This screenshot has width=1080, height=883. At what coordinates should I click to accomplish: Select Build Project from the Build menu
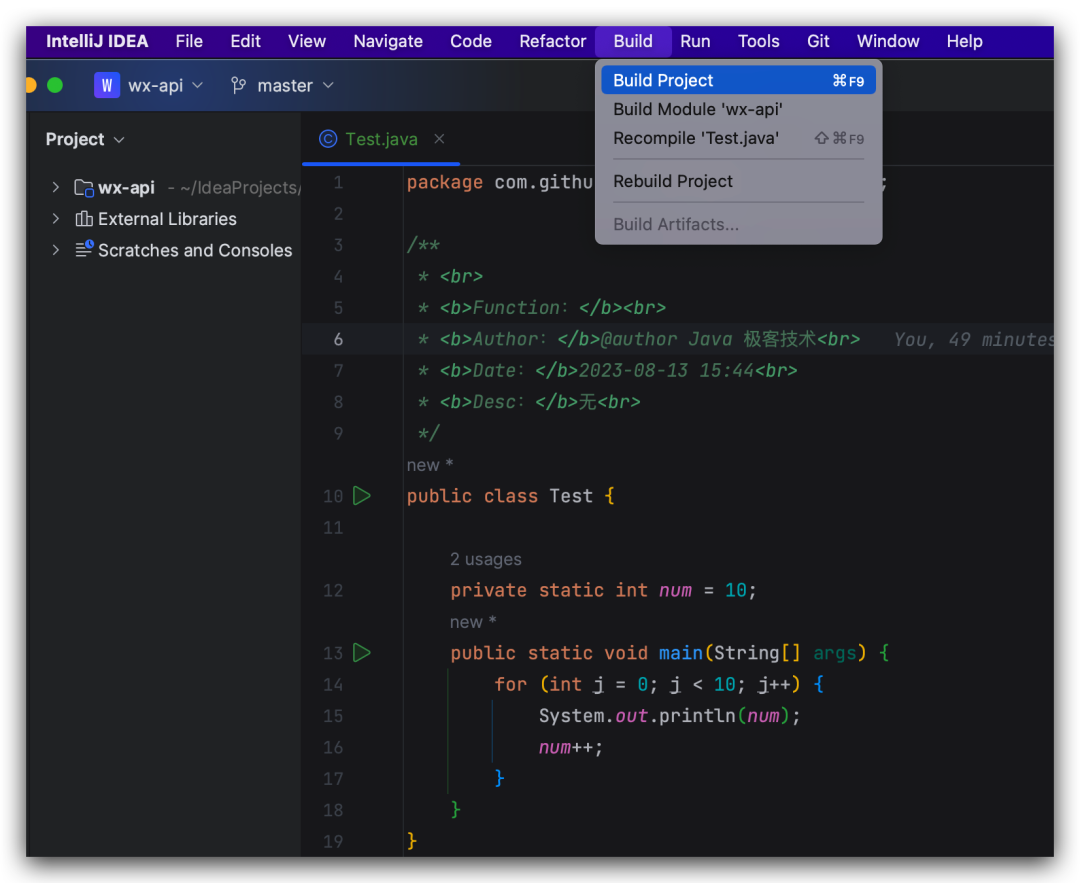pyautogui.click(x=662, y=80)
